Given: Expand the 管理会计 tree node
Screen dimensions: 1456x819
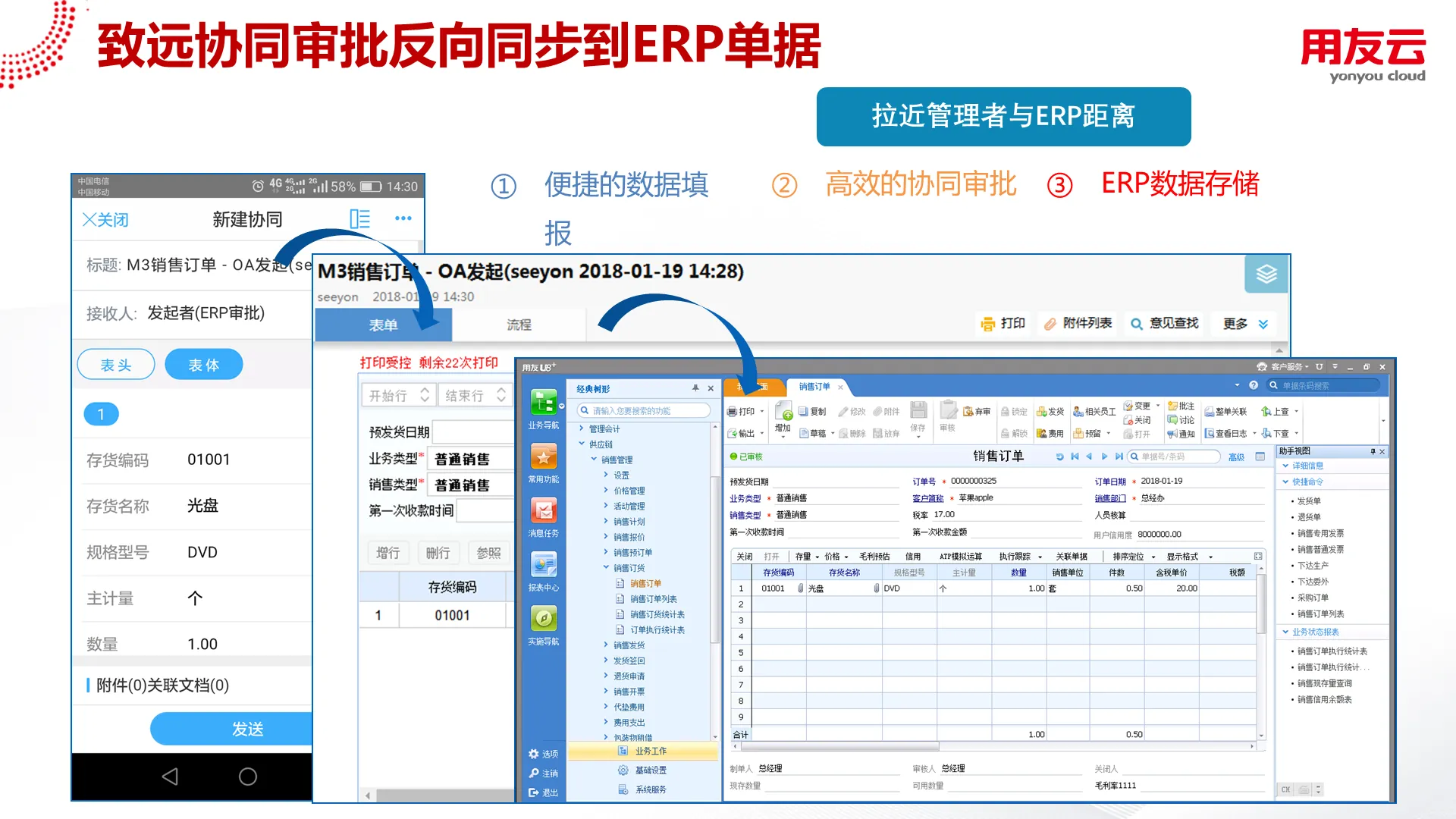Looking at the screenshot, I should coord(582,428).
